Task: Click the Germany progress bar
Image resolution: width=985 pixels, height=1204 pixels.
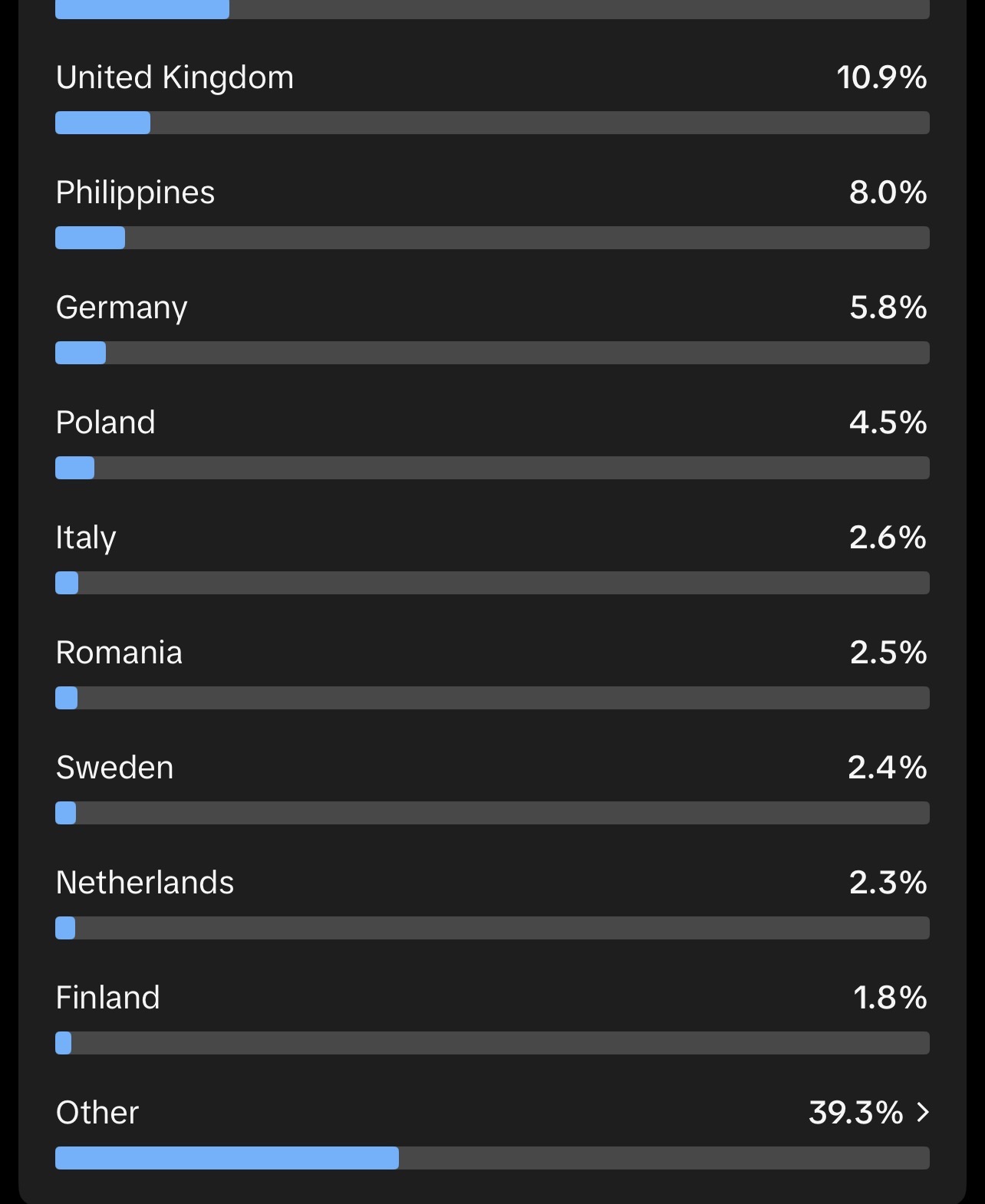Action: [x=492, y=353]
